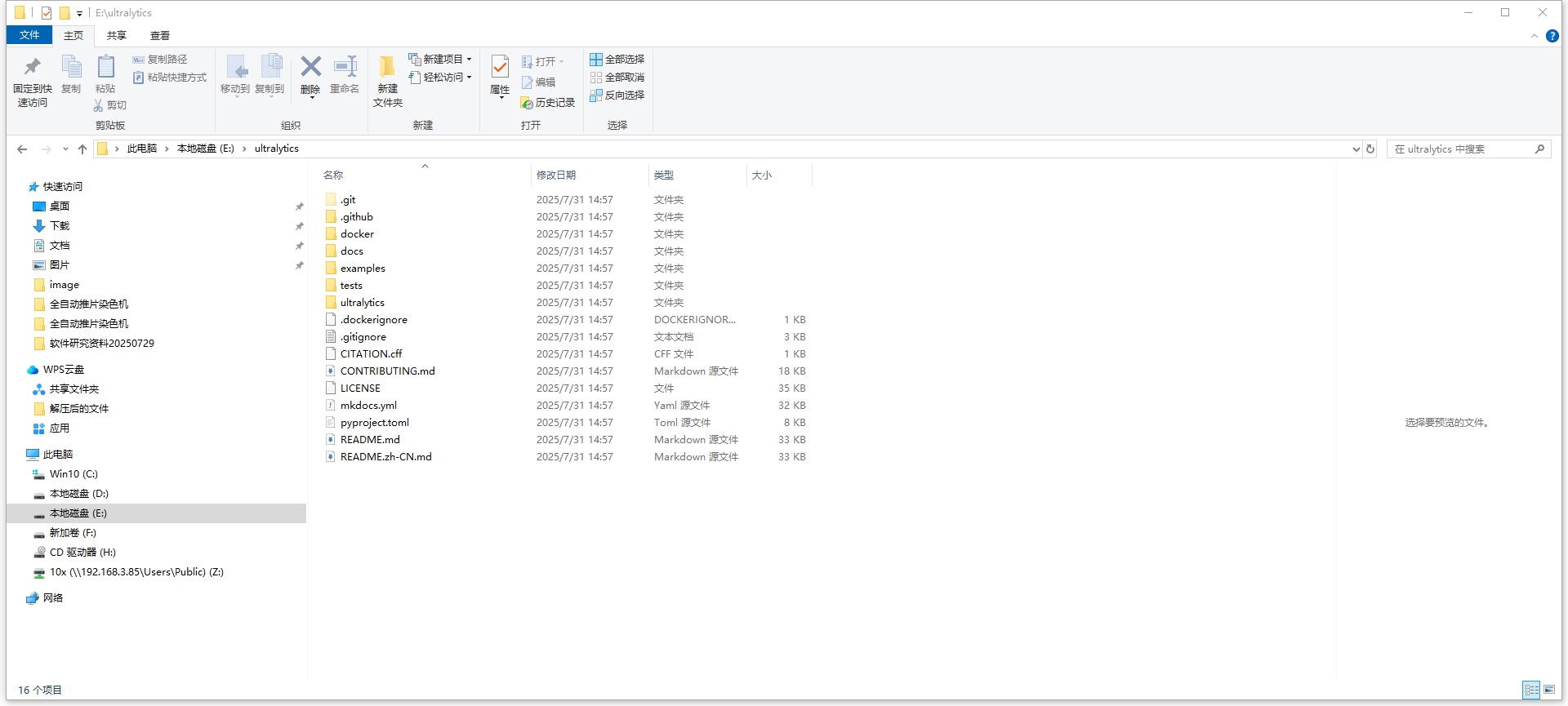The image size is (1568, 706).
Task: Click the refresh icon beside address bar
Action: pyautogui.click(x=1370, y=149)
